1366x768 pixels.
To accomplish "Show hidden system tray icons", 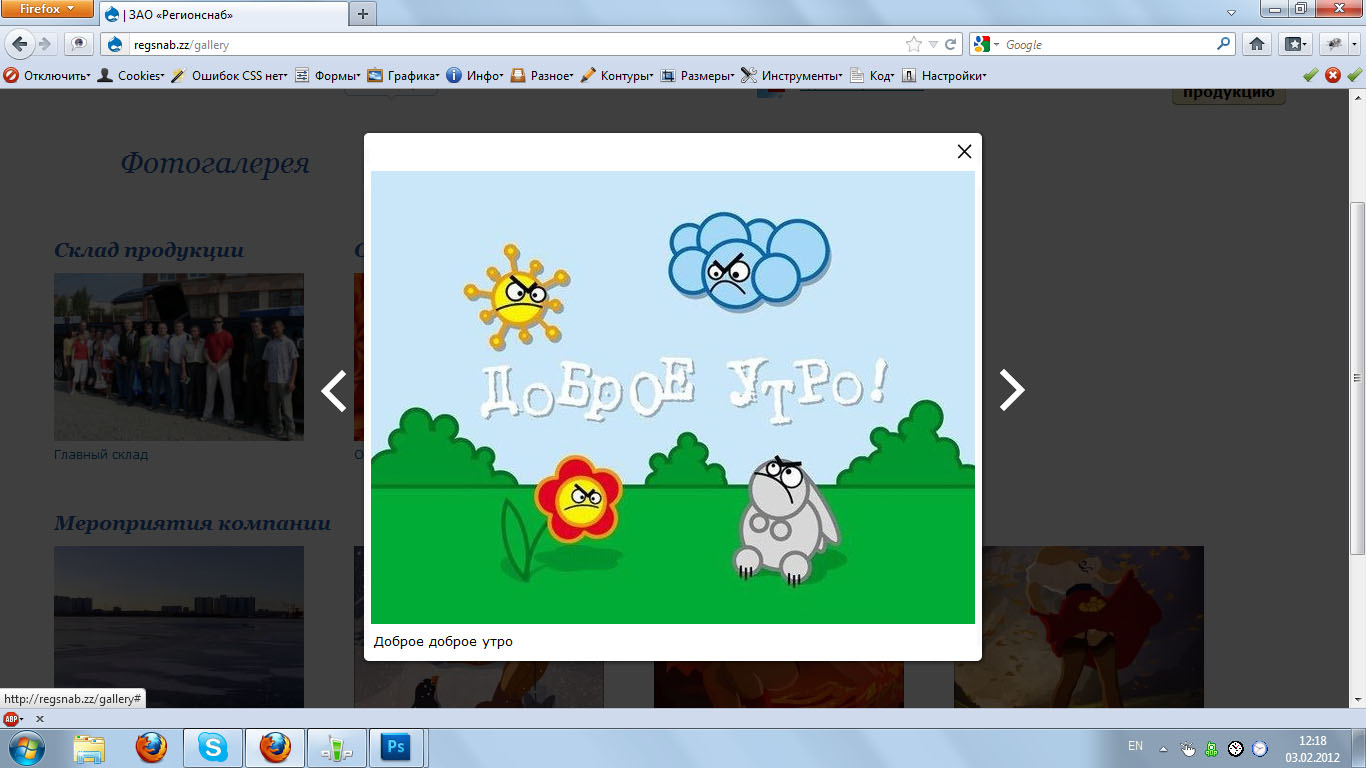I will pos(1164,747).
